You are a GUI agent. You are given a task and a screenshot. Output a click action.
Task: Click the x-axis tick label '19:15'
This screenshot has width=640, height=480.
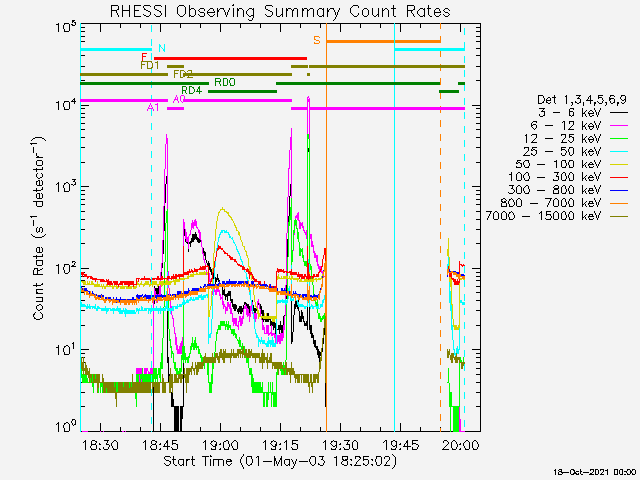pos(281,445)
